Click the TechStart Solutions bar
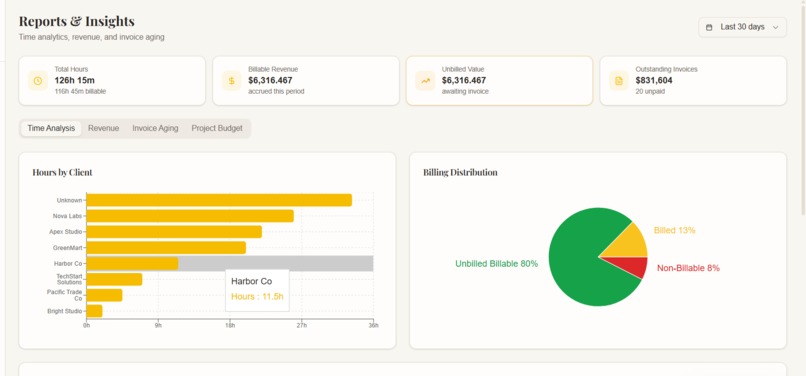 point(114,279)
